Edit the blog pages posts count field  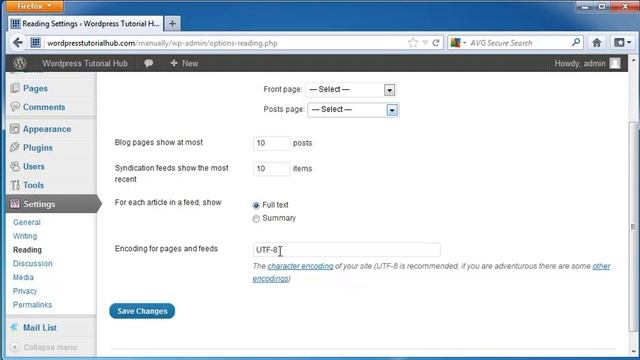coord(271,143)
